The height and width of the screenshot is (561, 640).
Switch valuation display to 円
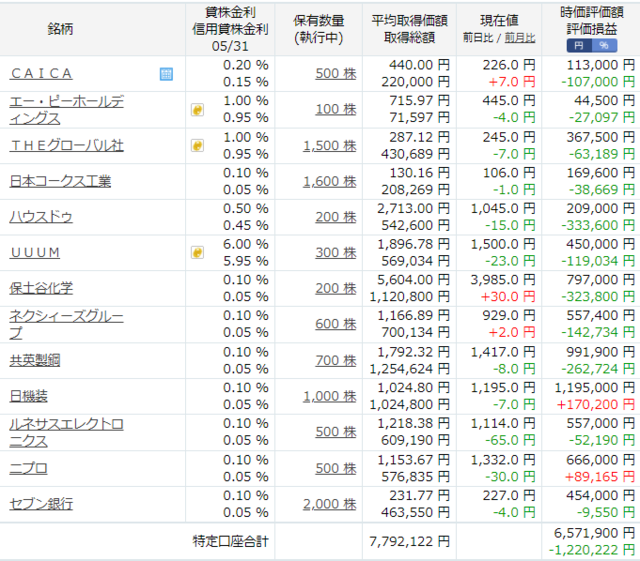pyautogui.click(x=579, y=46)
